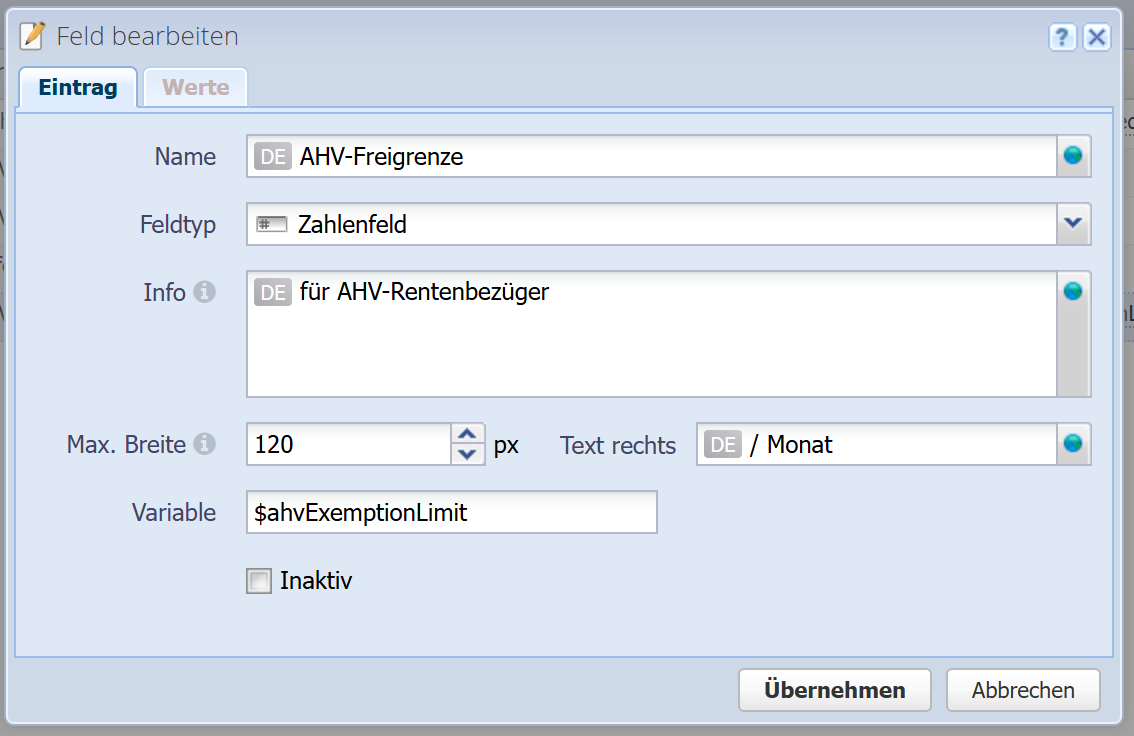This screenshot has width=1134, height=736.
Task: Click the globe icon in the Info field
Action: (x=1073, y=292)
